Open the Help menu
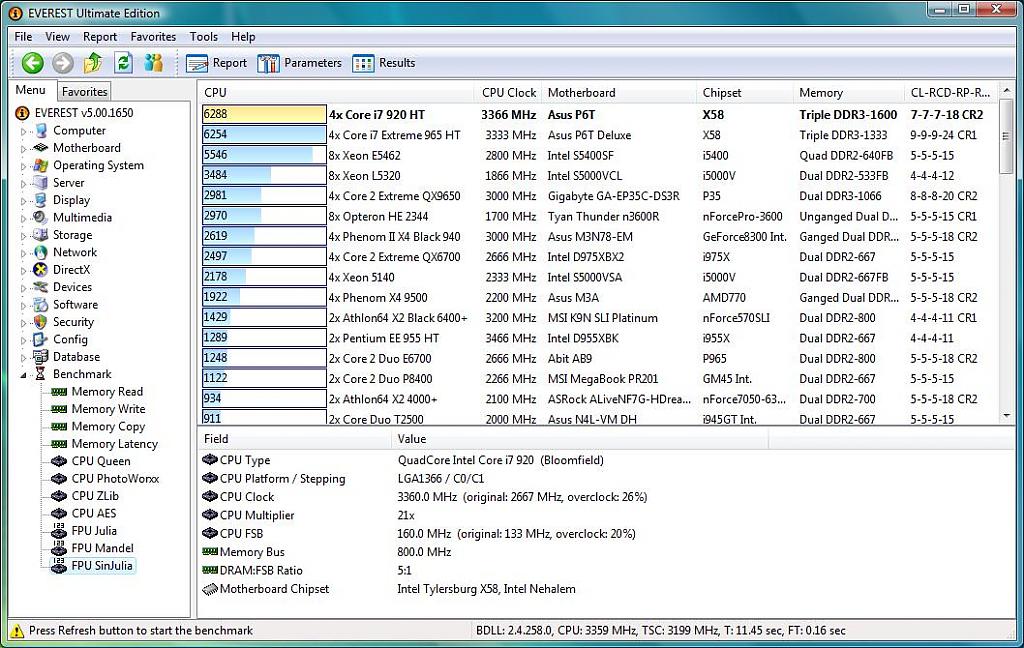The height and width of the screenshot is (648, 1024). tap(243, 37)
